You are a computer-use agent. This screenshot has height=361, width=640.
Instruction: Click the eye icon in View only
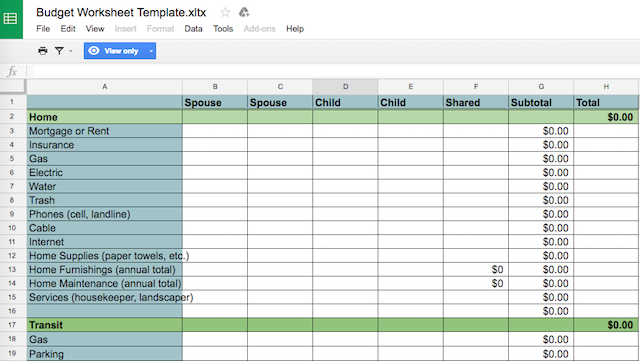(x=94, y=51)
